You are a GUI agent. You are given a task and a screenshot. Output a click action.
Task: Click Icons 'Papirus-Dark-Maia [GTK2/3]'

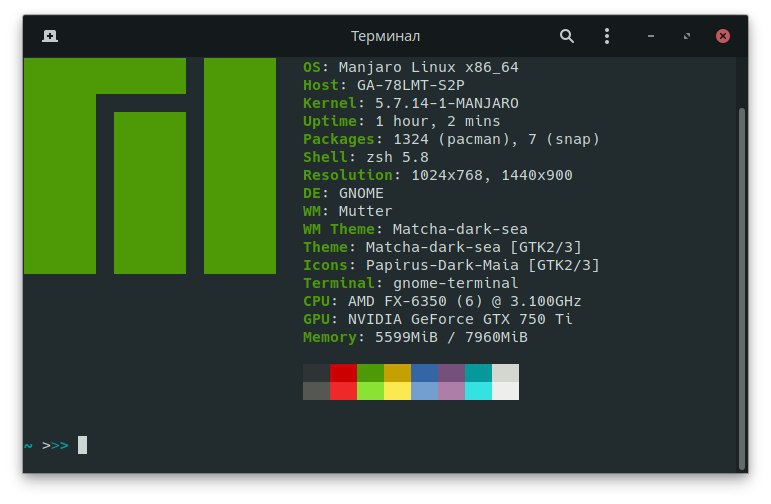[x=482, y=265]
